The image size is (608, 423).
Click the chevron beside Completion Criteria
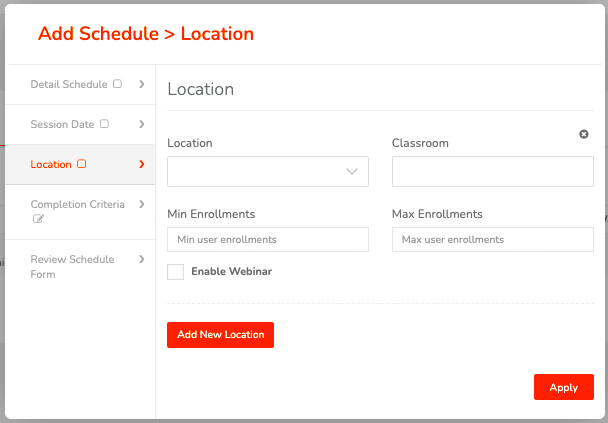coord(142,204)
